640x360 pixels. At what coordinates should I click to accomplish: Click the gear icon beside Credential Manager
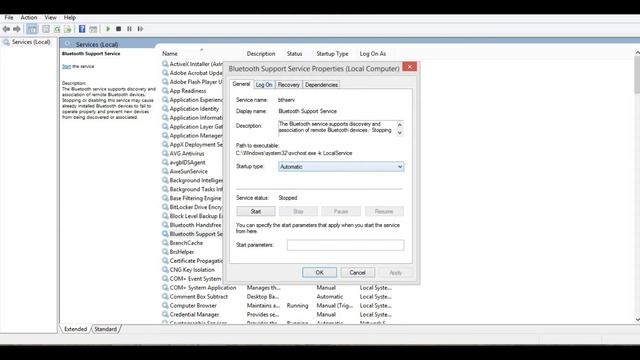[165, 314]
